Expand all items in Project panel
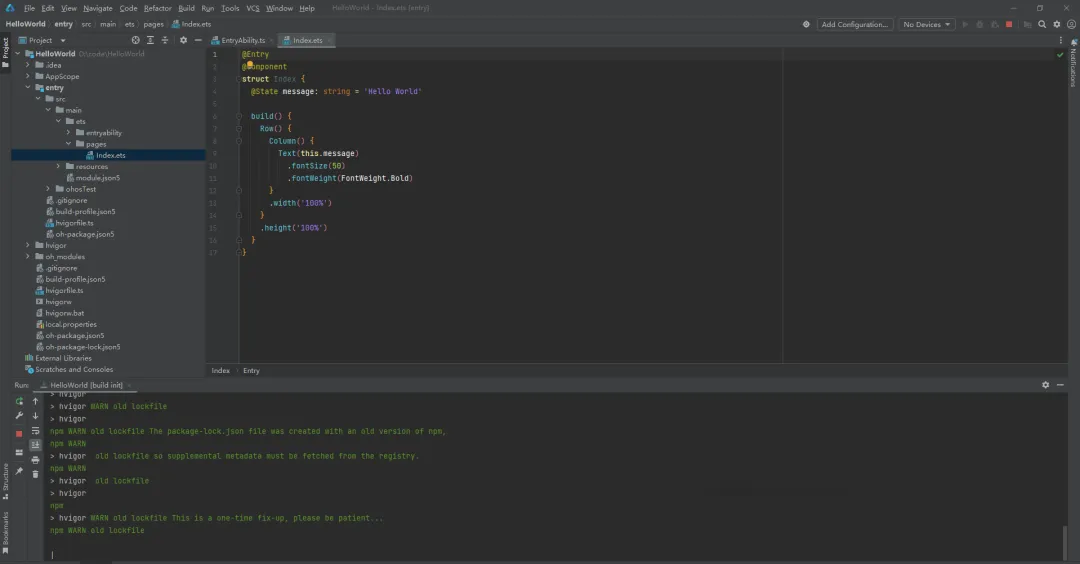This screenshot has width=1080, height=564. (150, 41)
